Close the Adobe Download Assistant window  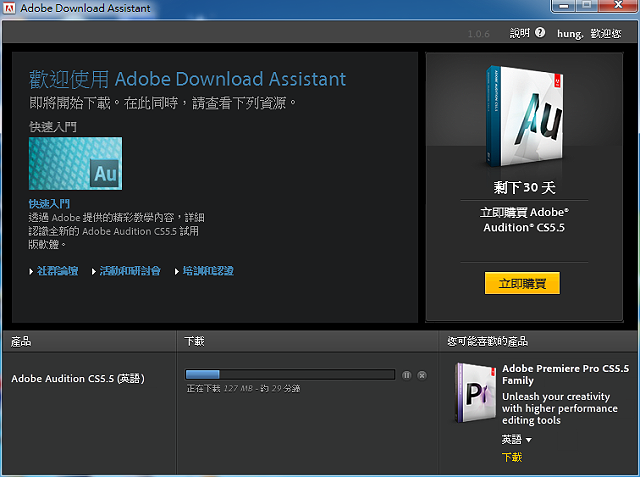click(619, 5)
